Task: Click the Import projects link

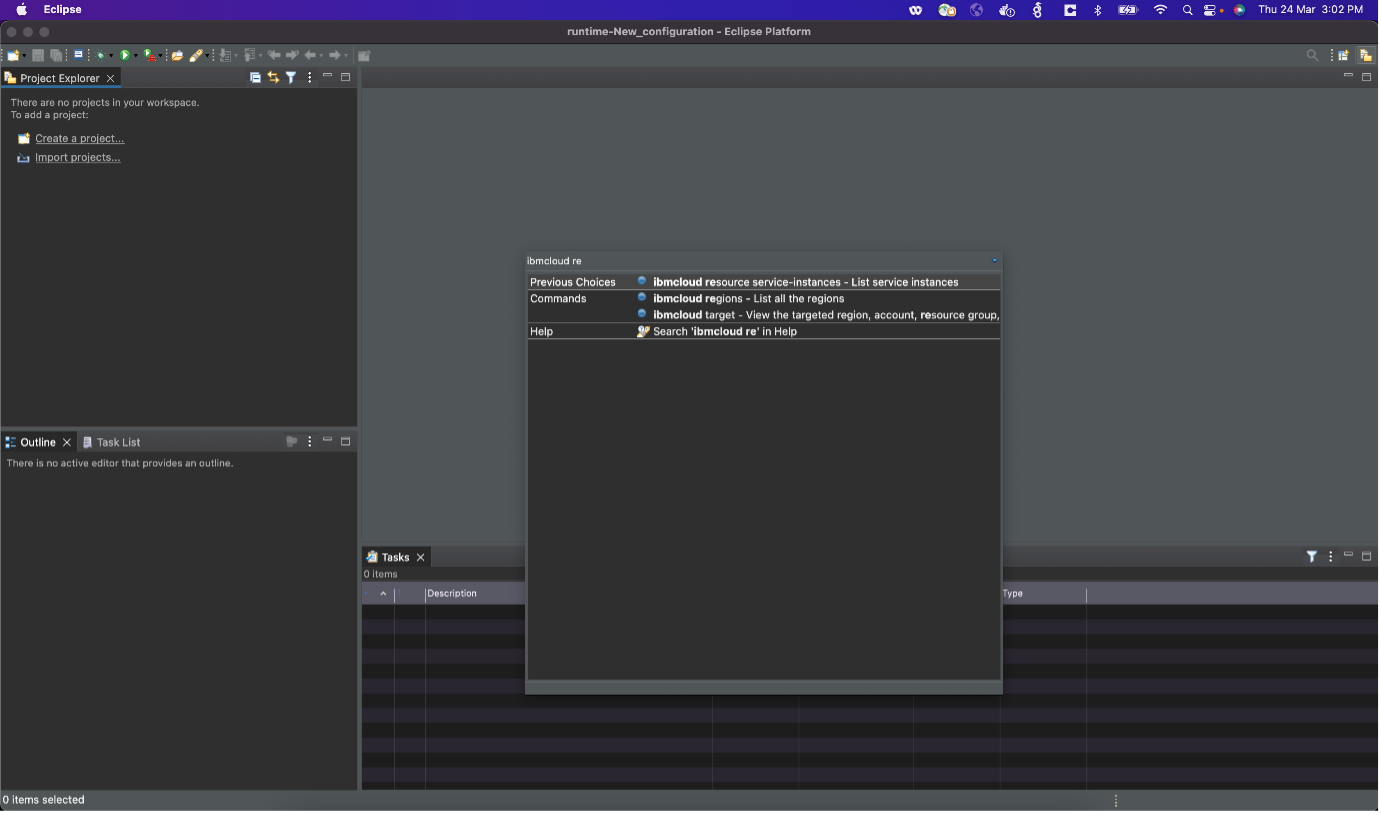Action: (77, 158)
